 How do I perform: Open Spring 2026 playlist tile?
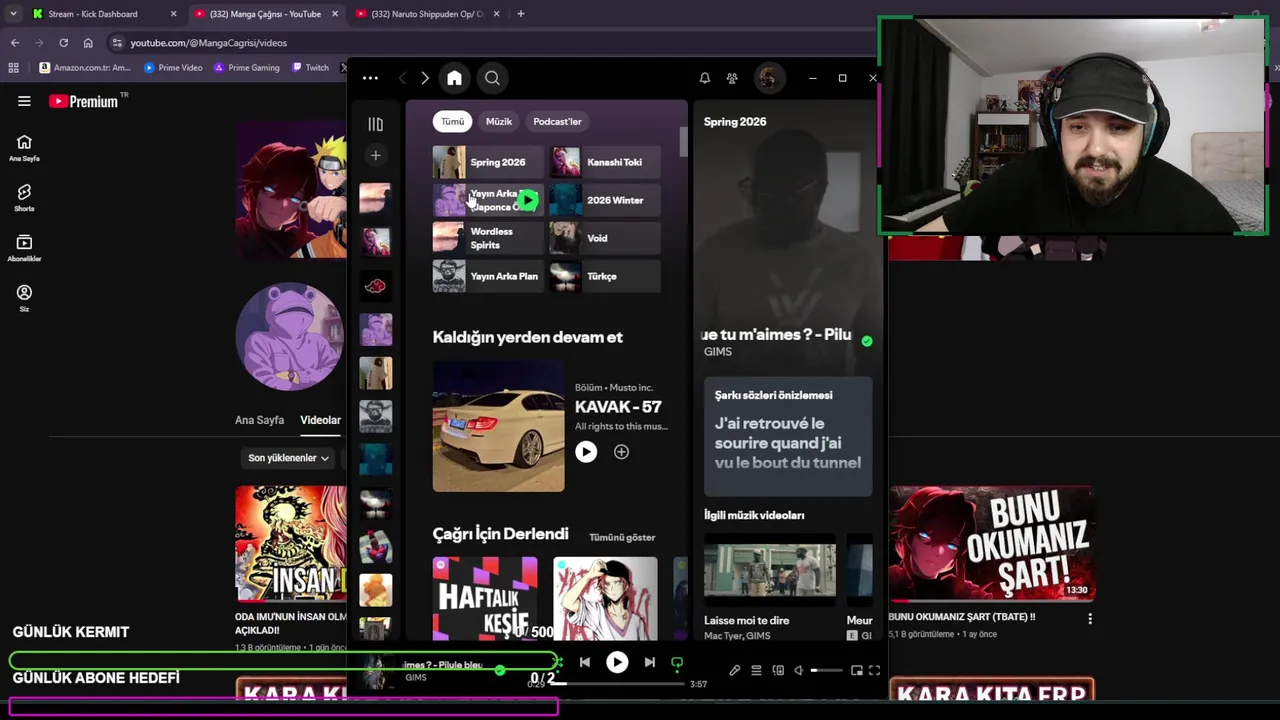pyautogui.click(x=488, y=162)
